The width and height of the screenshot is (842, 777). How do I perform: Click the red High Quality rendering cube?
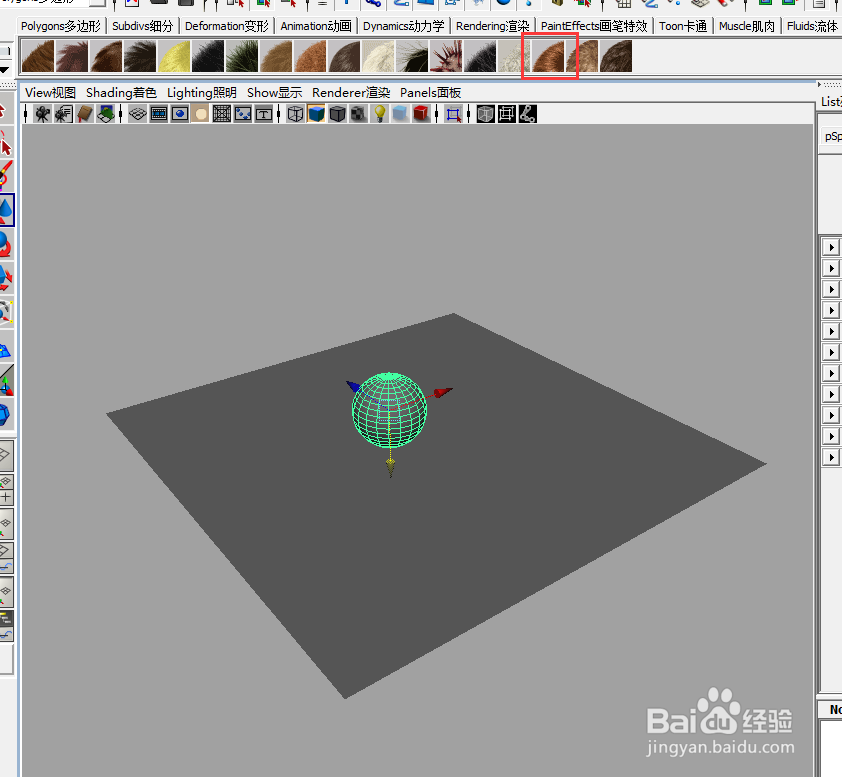point(422,114)
